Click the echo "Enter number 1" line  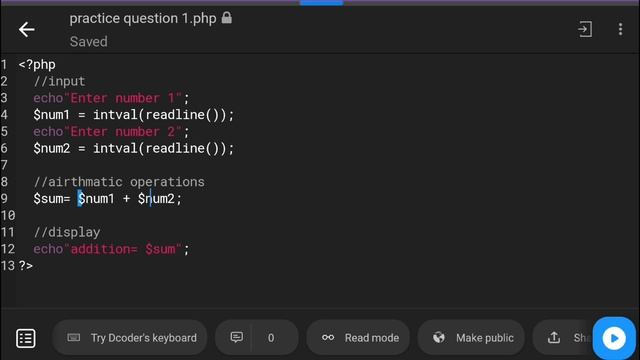tap(111, 98)
